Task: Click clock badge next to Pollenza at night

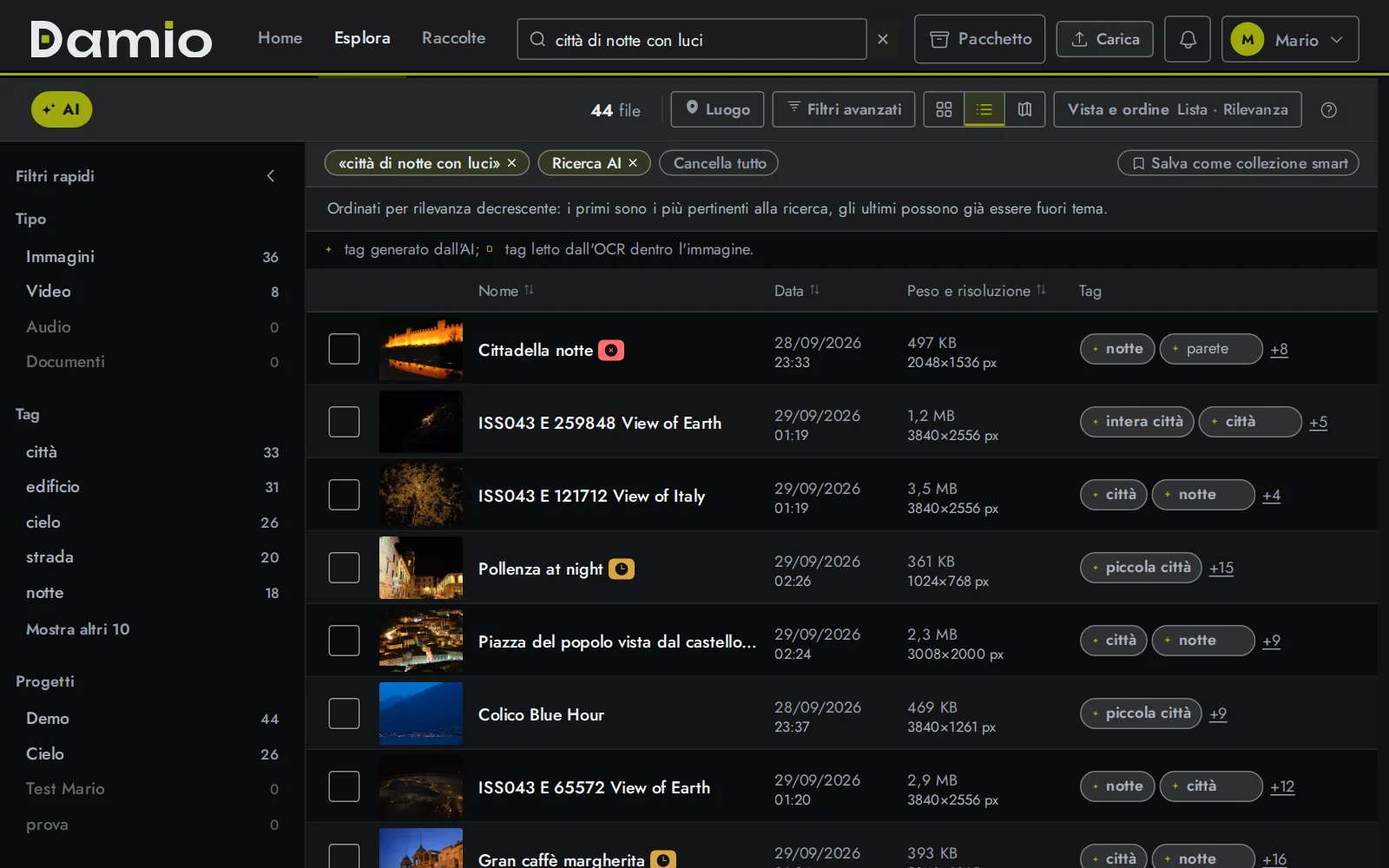Action: coord(622,569)
